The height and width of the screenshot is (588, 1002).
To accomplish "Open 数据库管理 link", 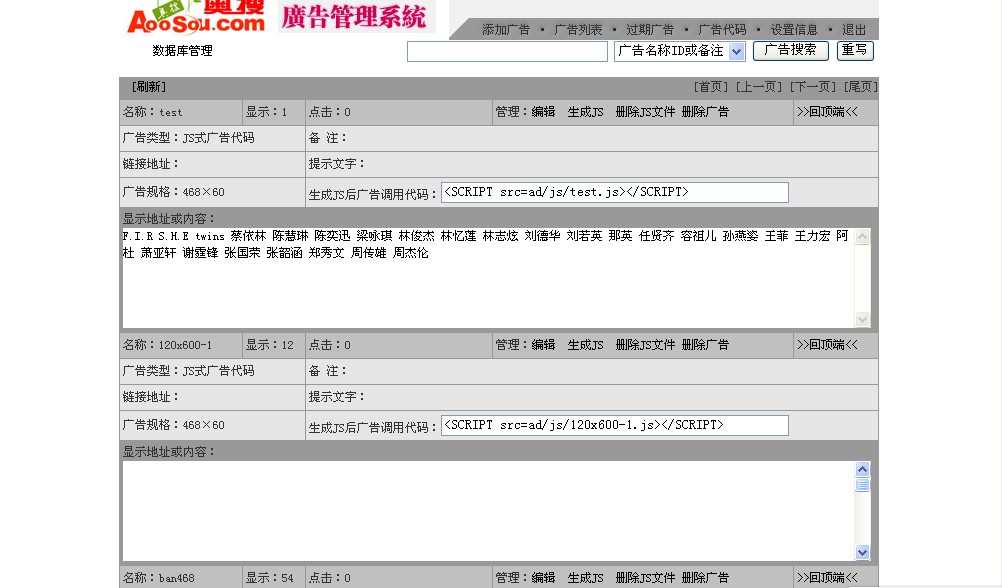I will click(x=182, y=50).
